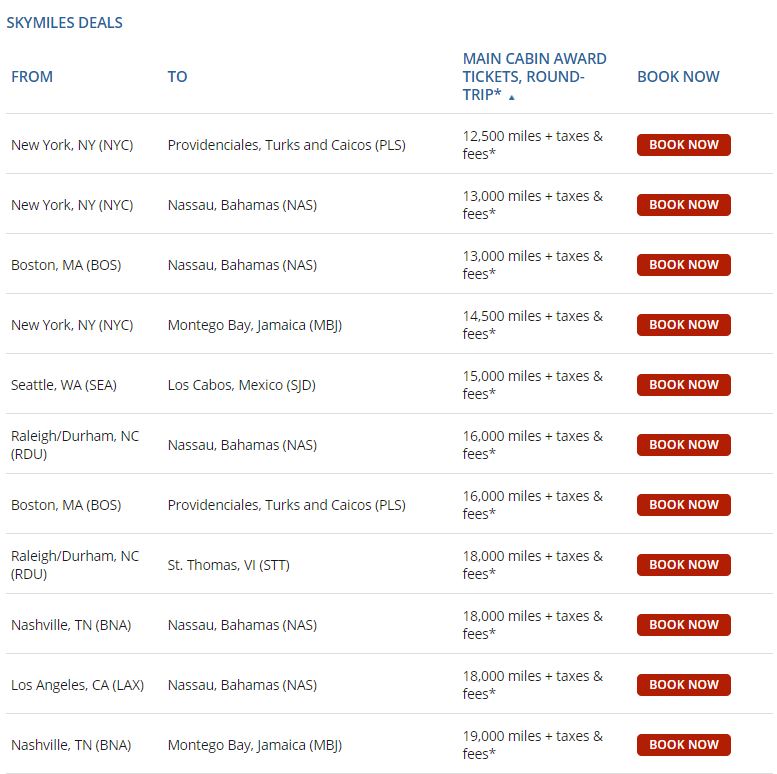
Task: Click the sort arrow beside Main Cabin Award header
Action: click(x=512, y=98)
